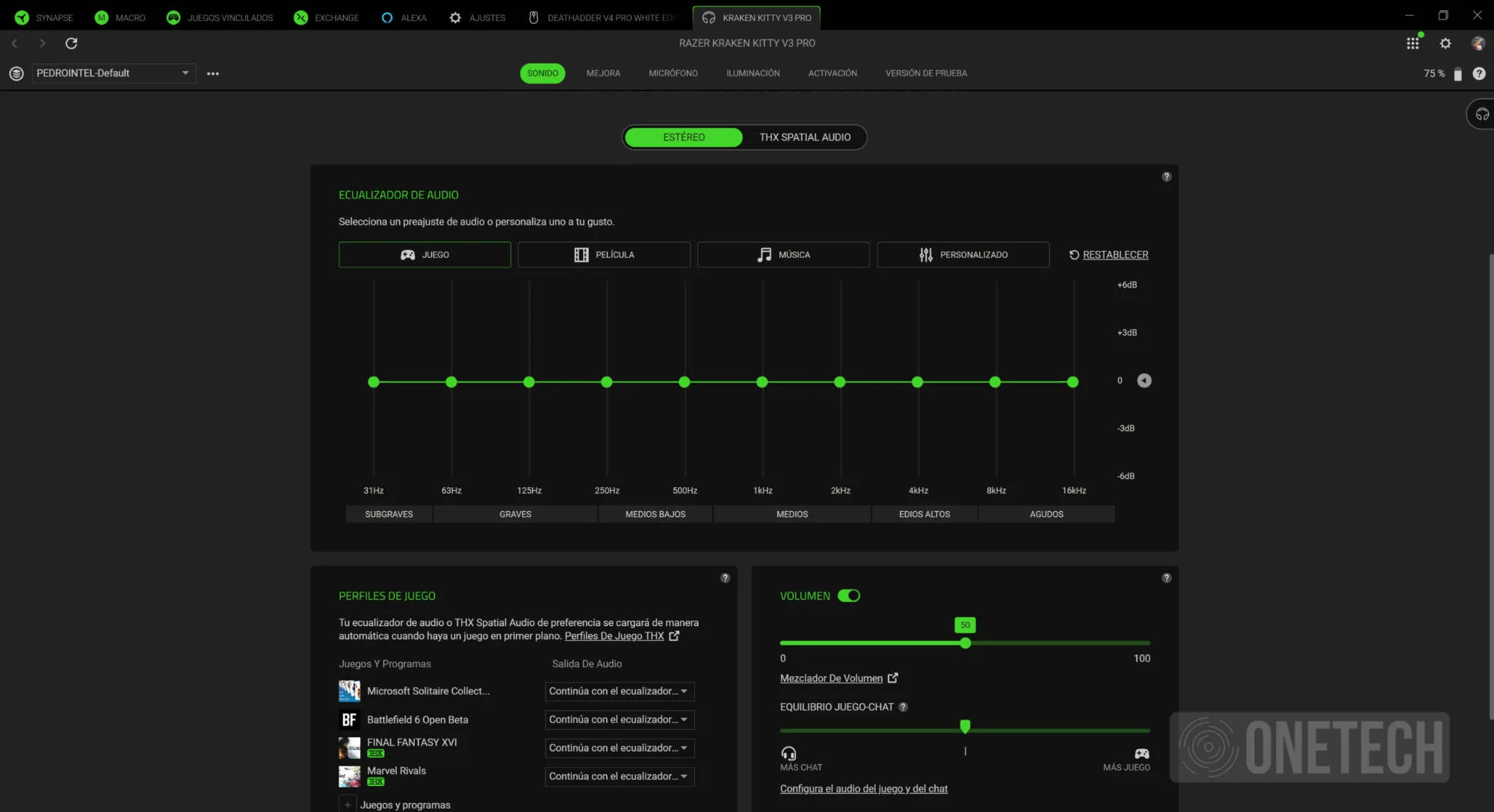The height and width of the screenshot is (812, 1494).
Task: Click the 16kHz equalizer band handle
Action: (x=1072, y=382)
